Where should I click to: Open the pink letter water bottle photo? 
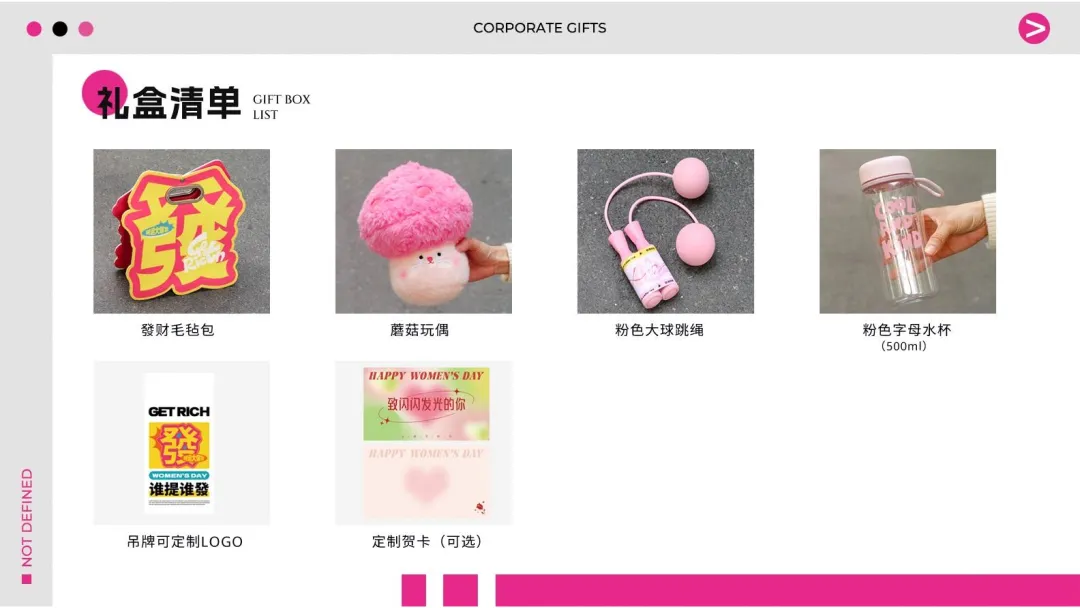[x=908, y=231]
